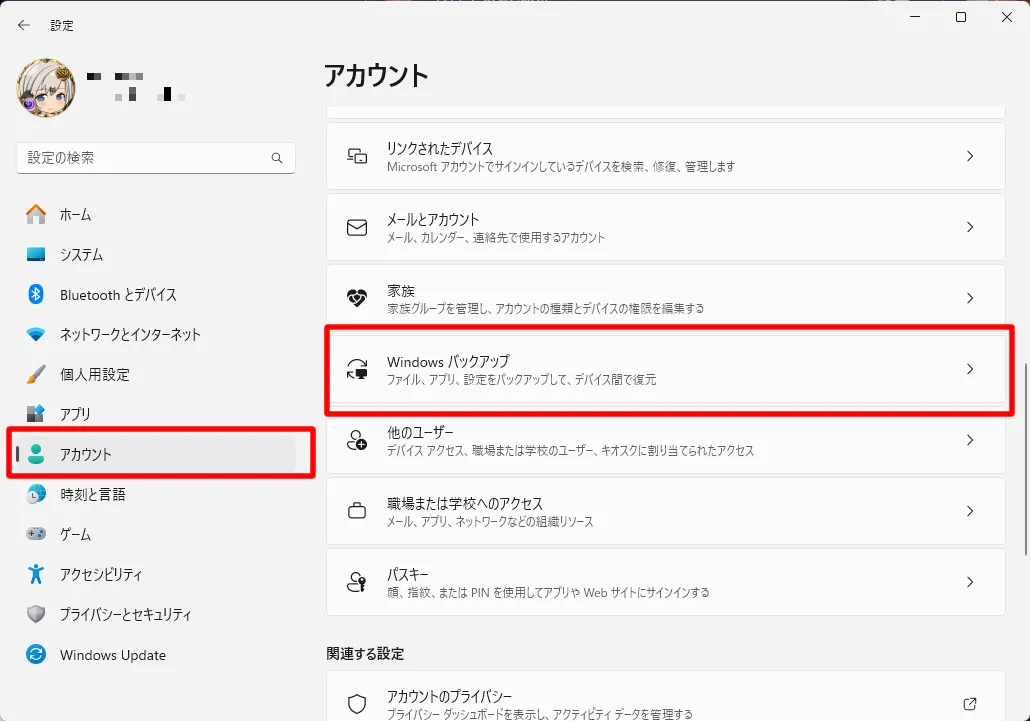Viewport: 1030px width, 721px height.
Task: Open the Windows バックアップ title
Action: tap(448, 362)
